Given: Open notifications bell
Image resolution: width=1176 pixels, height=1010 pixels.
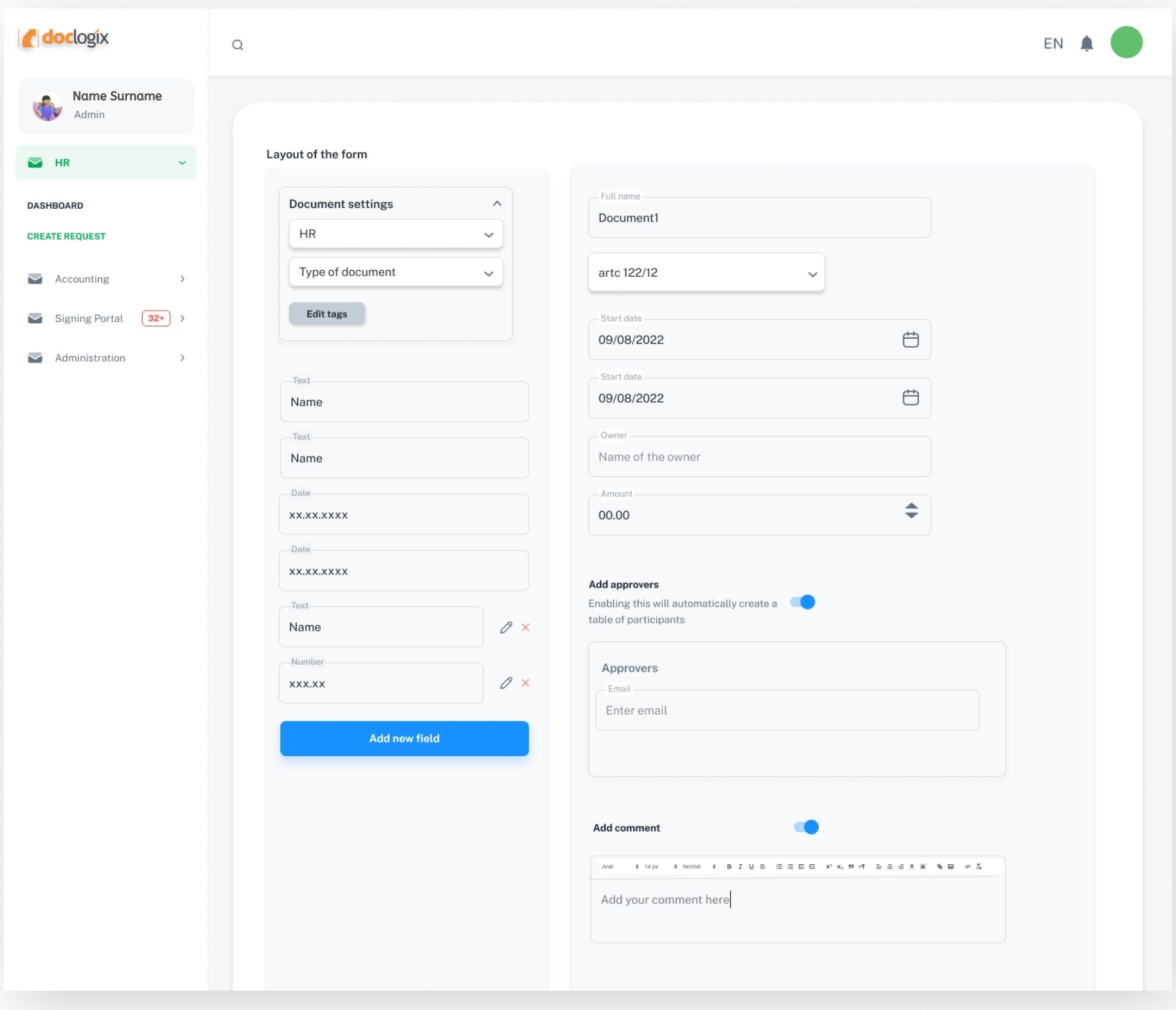Looking at the screenshot, I should pyautogui.click(x=1086, y=44).
